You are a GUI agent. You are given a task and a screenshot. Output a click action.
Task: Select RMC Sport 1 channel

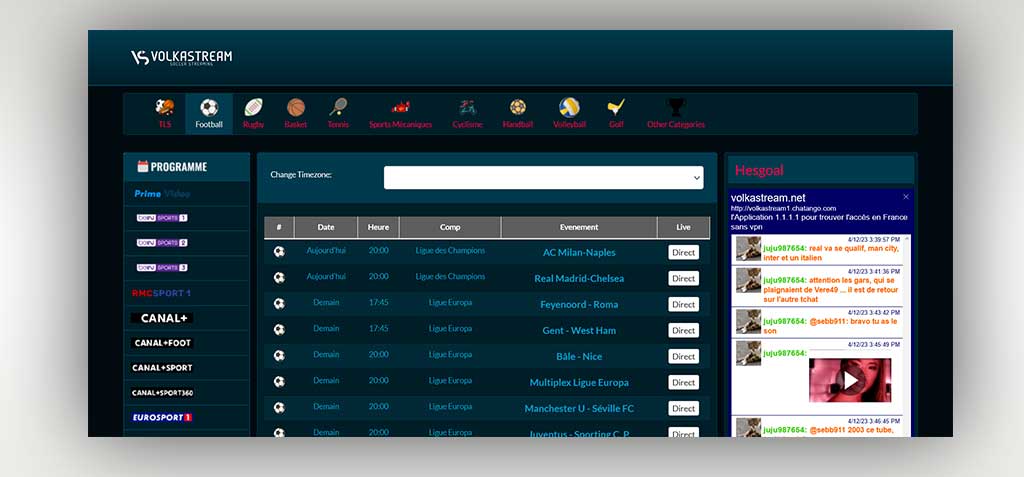pos(161,293)
